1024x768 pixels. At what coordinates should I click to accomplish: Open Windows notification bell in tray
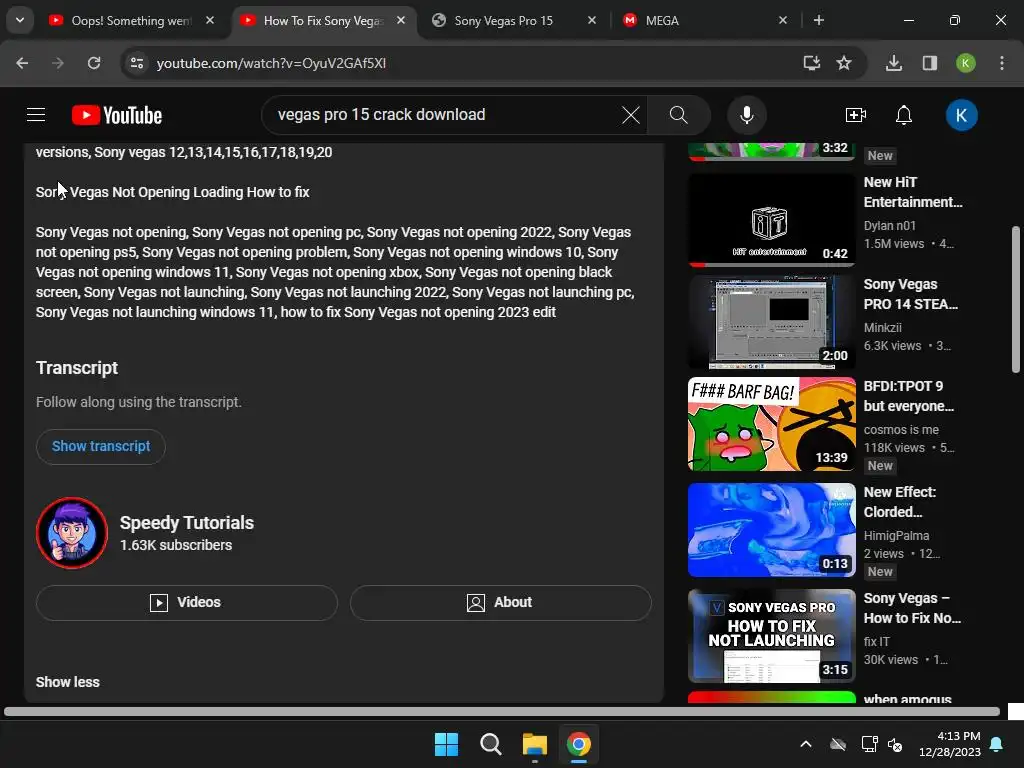click(x=997, y=744)
